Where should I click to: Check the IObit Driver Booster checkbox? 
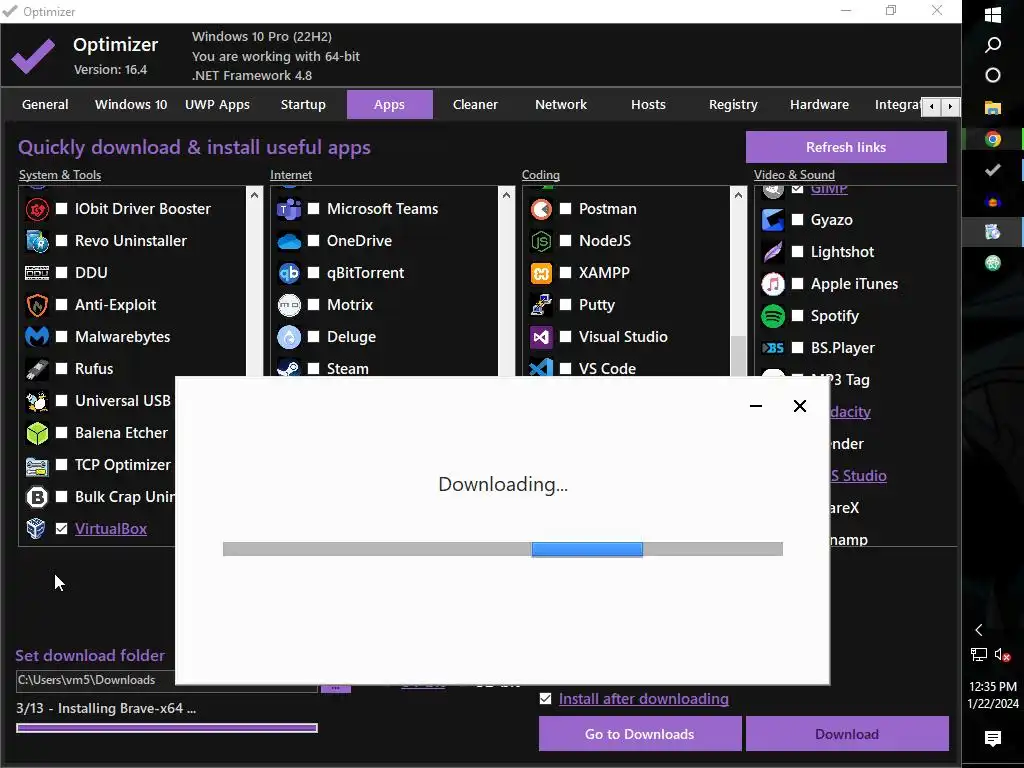tap(62, 208)
